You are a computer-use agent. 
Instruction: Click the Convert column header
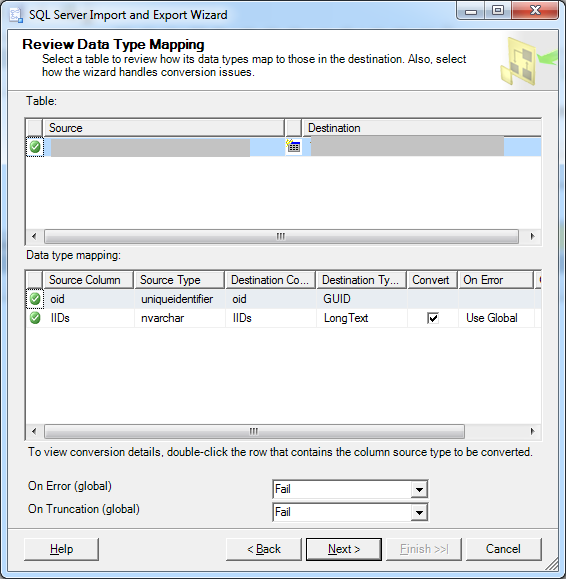432,280
